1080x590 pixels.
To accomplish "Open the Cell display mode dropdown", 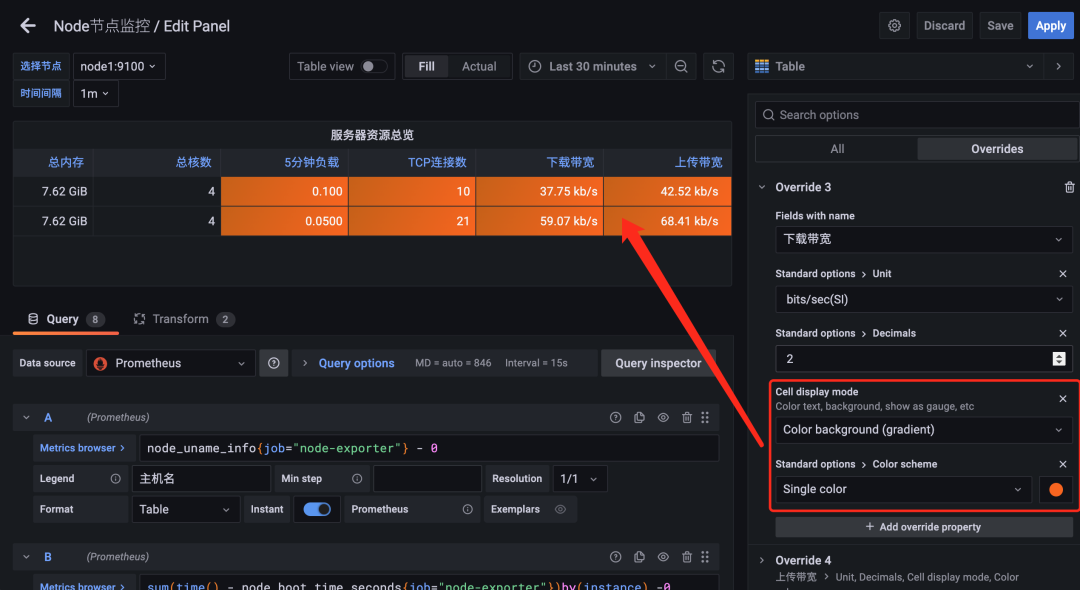I will [923, 430].
